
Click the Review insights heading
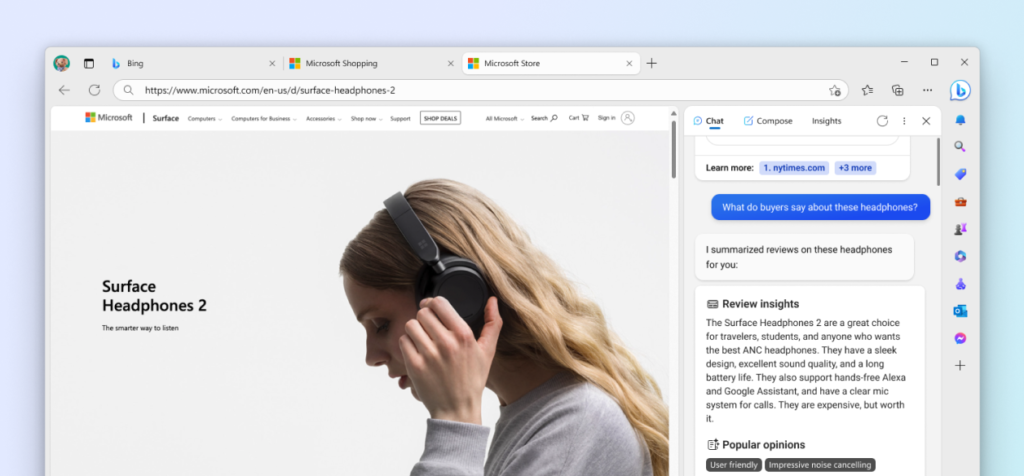pos(760,304)
